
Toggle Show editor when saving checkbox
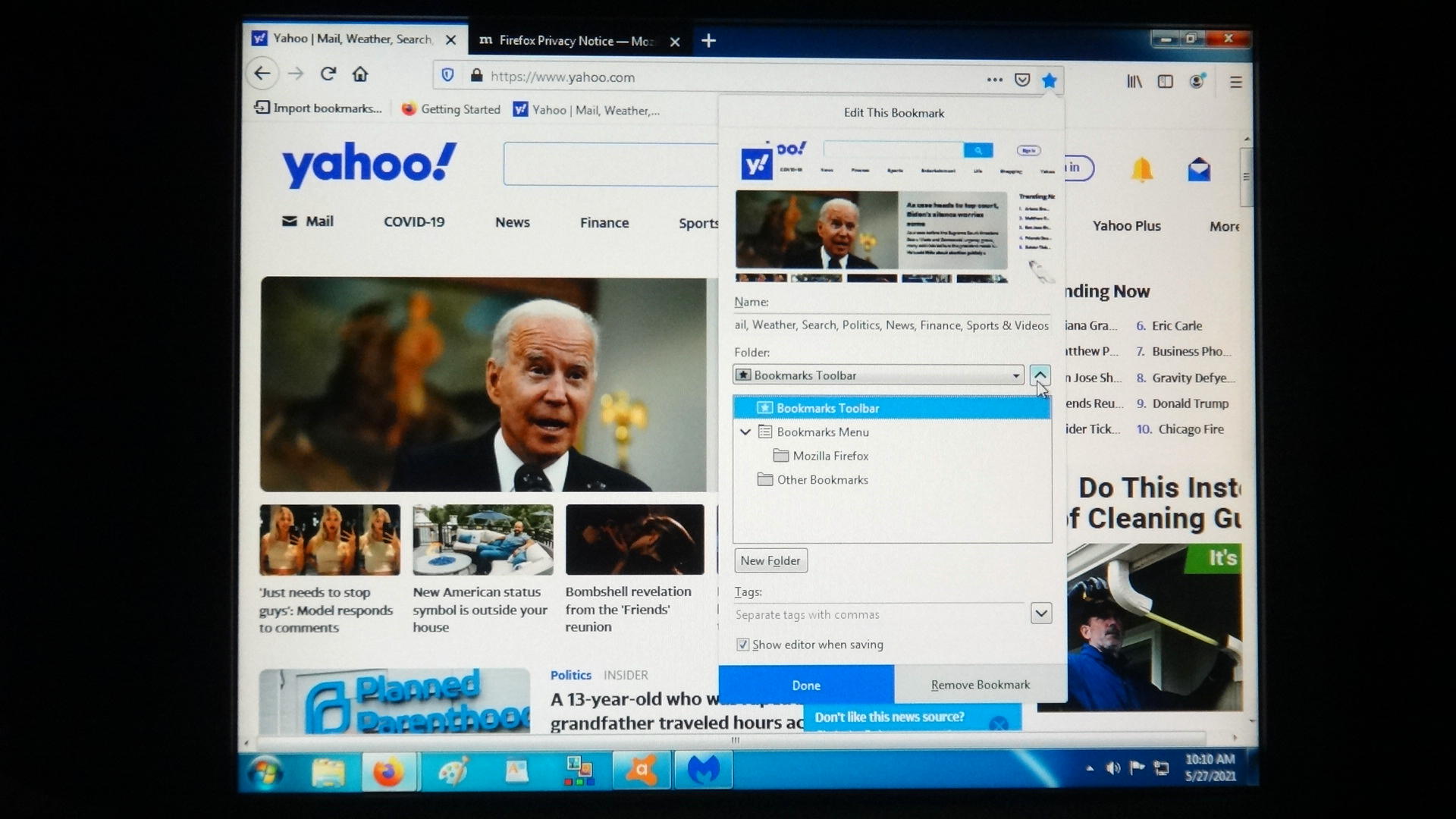point(742,645)
